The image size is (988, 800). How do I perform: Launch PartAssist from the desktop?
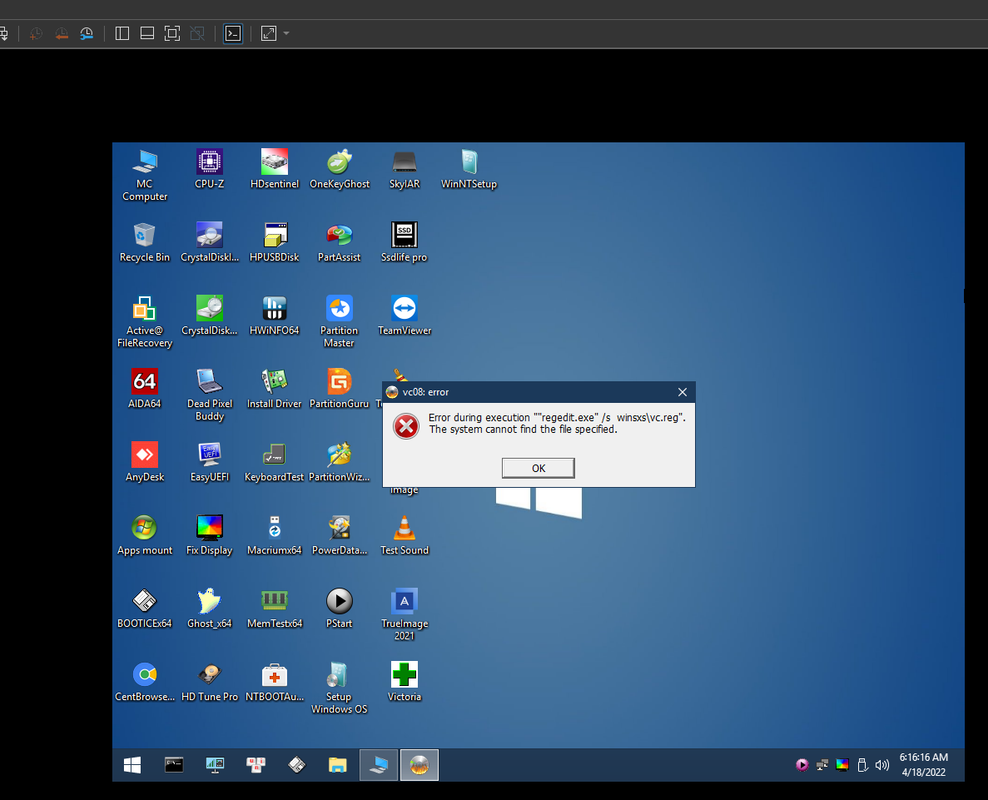(339, 243)
